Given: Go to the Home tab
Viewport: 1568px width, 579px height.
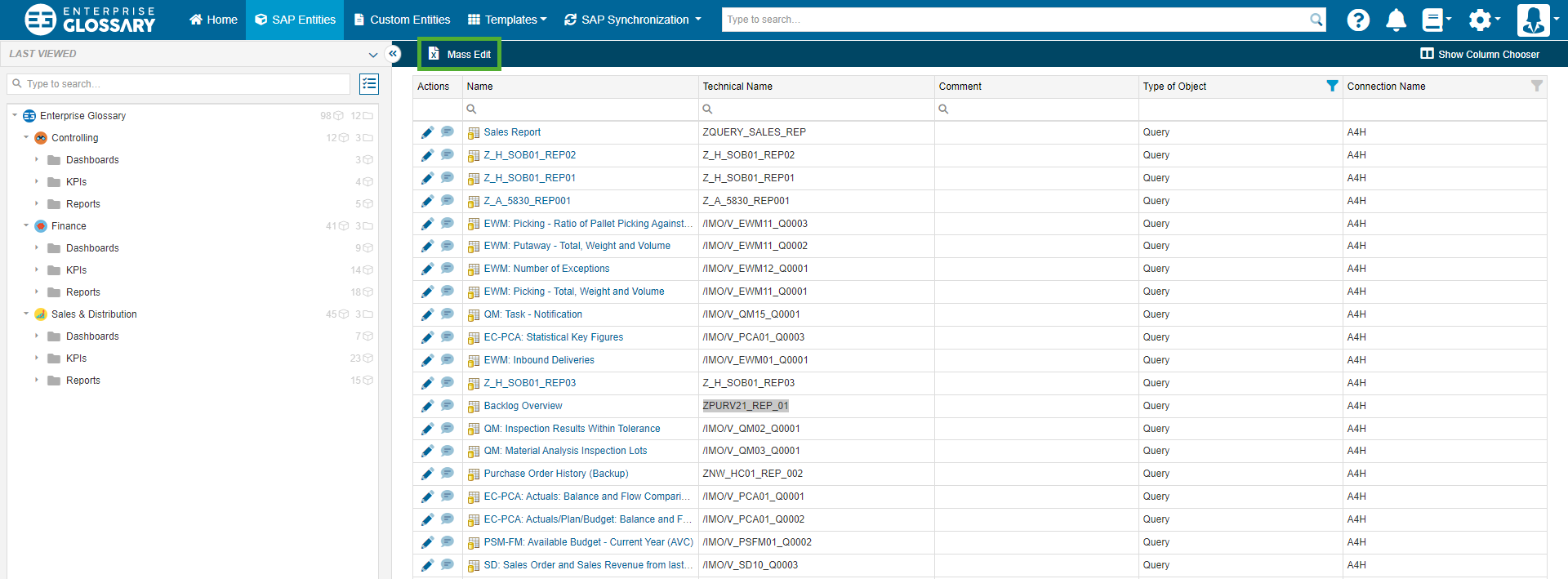Looking at the screenshot, I should (213, 20).
